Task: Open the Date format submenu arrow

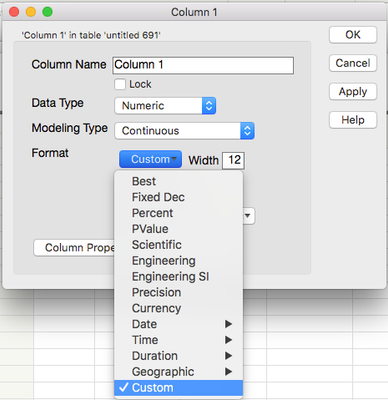Action: point(228,324)
